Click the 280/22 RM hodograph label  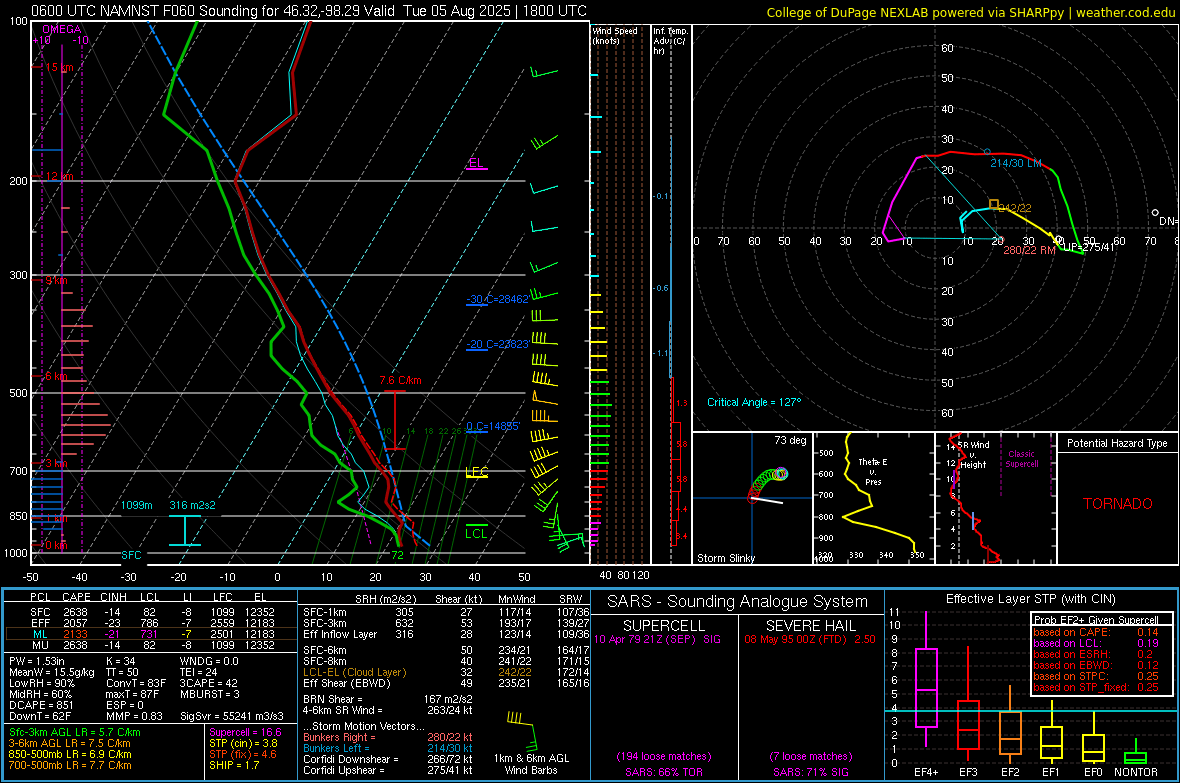click(x=1029, y=250)
